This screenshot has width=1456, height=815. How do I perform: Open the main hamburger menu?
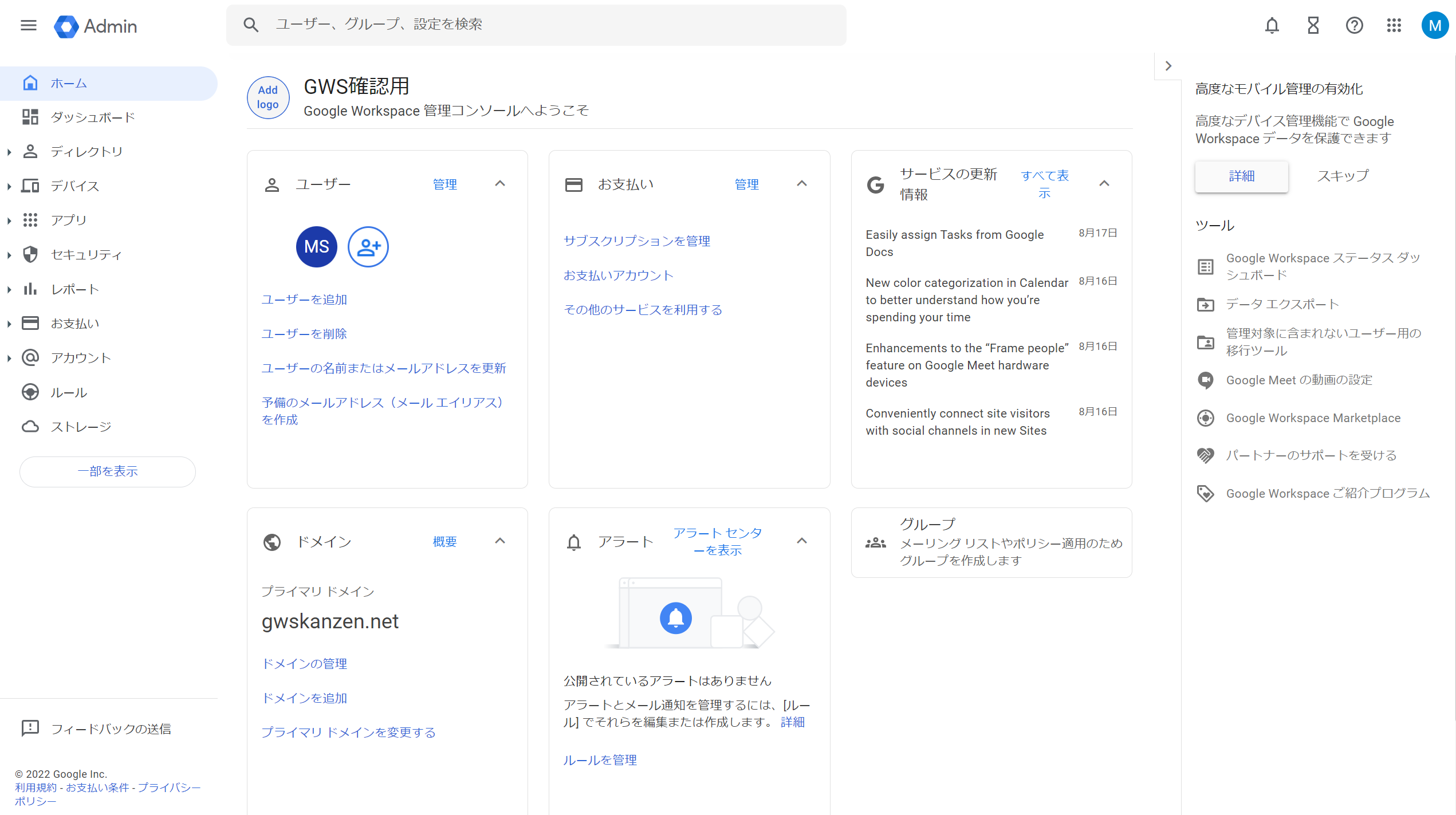tap(29, 25)
